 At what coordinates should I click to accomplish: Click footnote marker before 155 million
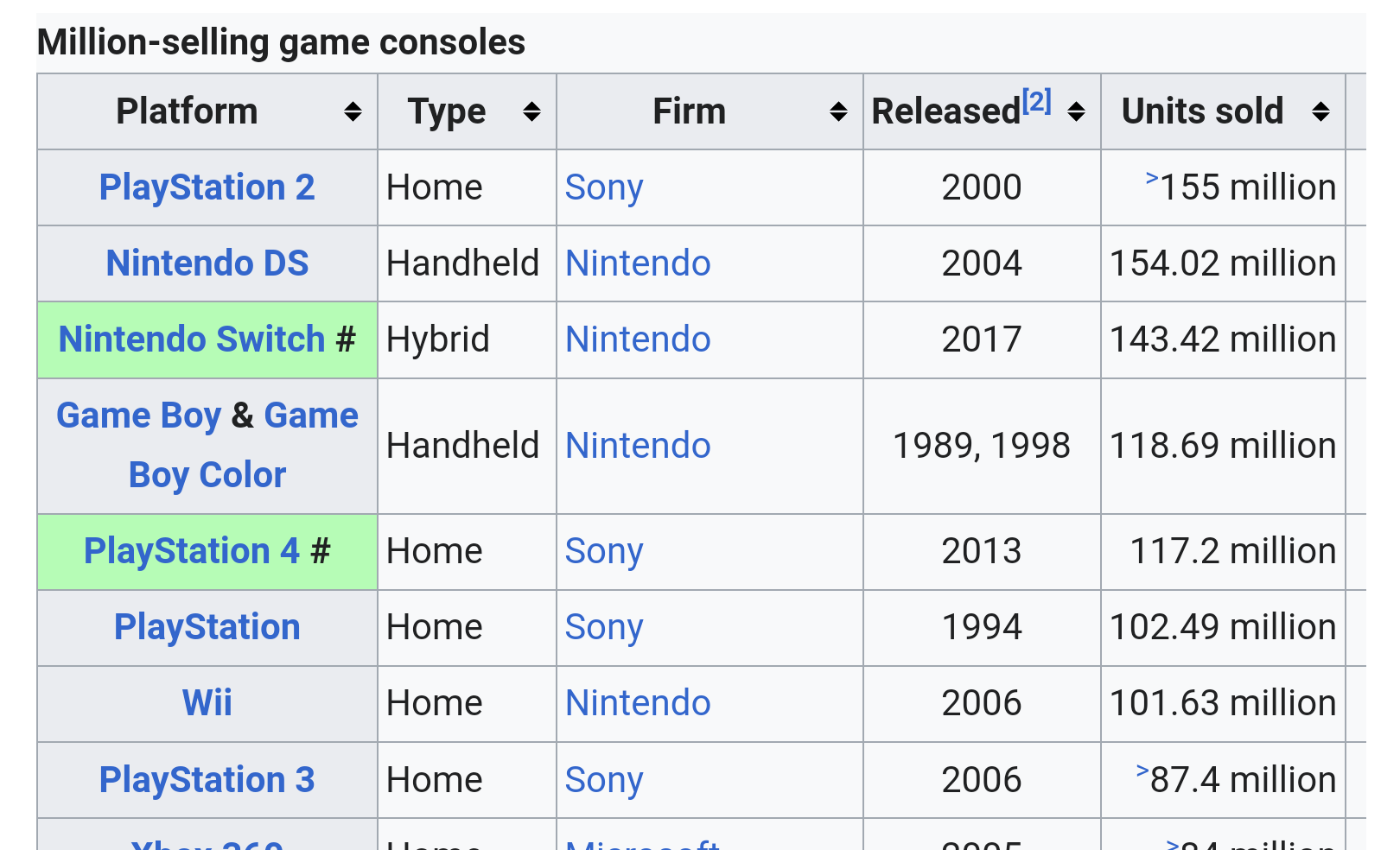[1151, 179]
